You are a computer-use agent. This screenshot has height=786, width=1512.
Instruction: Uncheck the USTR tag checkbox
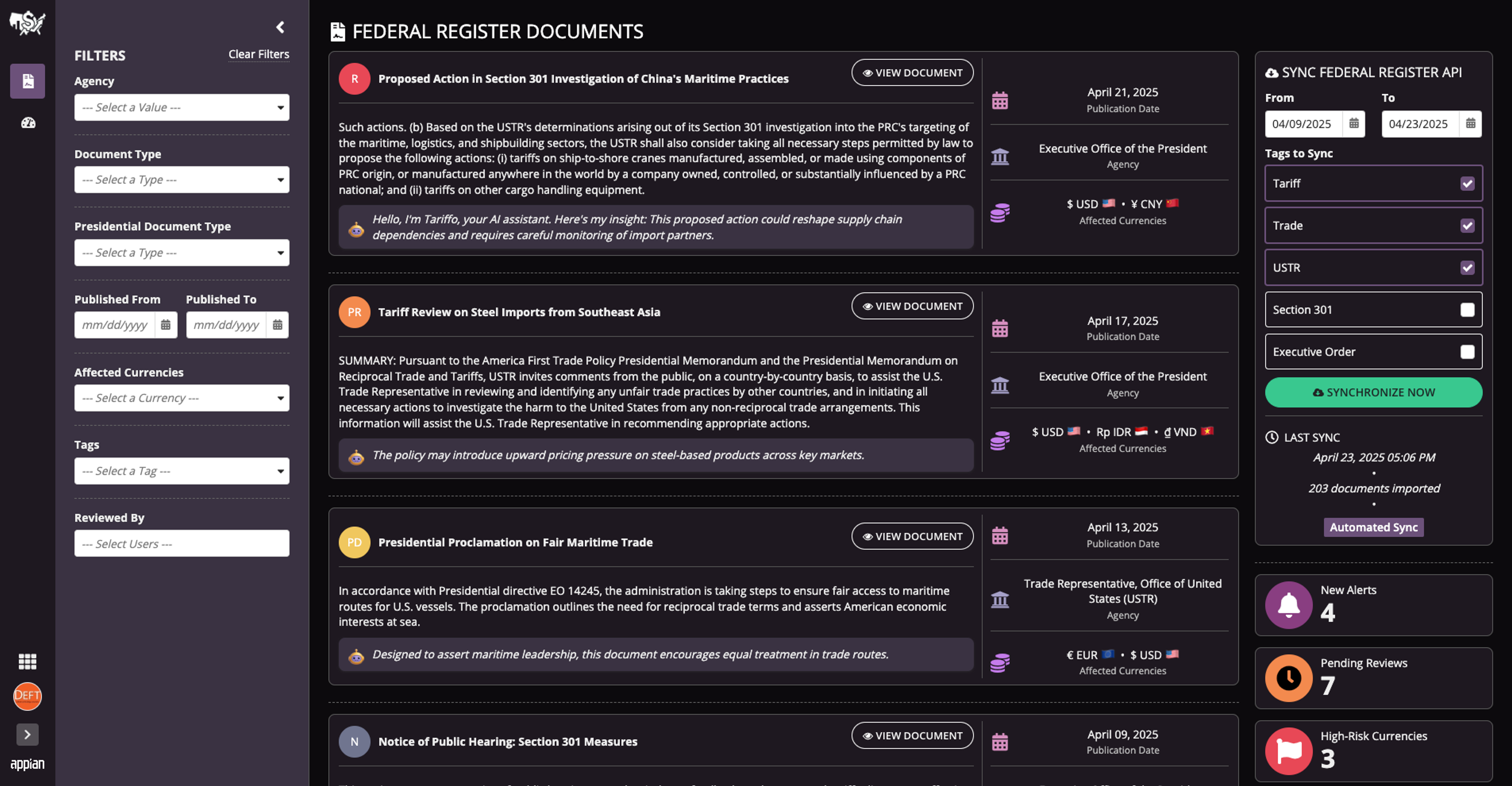(x=1468, y=268)
